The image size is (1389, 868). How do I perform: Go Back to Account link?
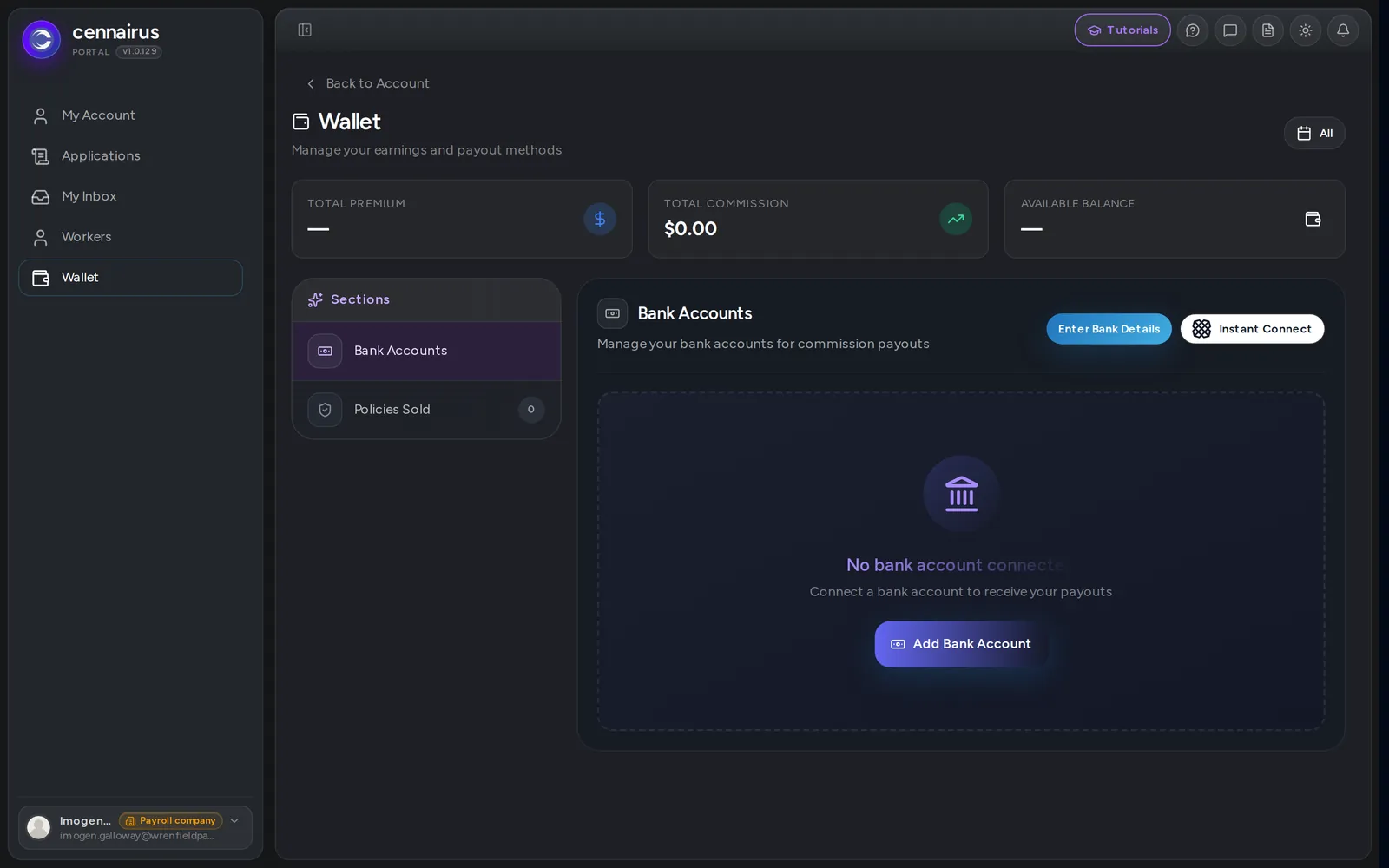368,83
